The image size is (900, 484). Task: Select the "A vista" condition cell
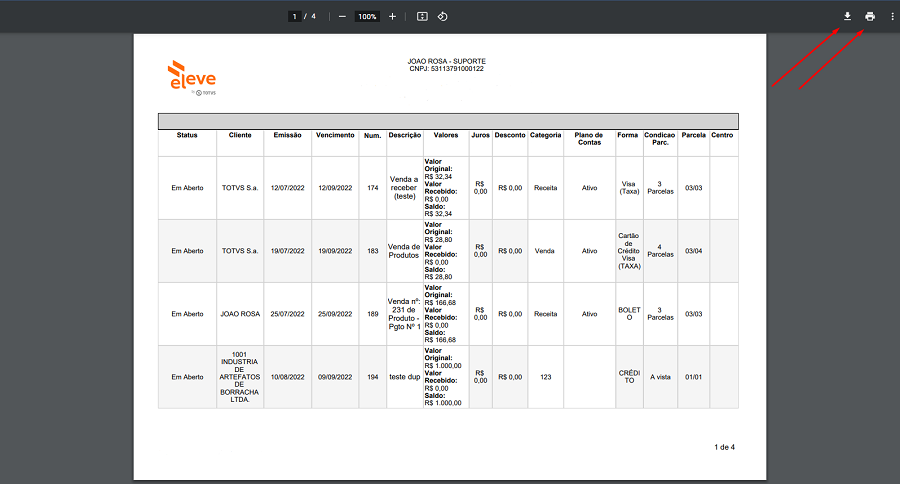(x=660, y=377)
